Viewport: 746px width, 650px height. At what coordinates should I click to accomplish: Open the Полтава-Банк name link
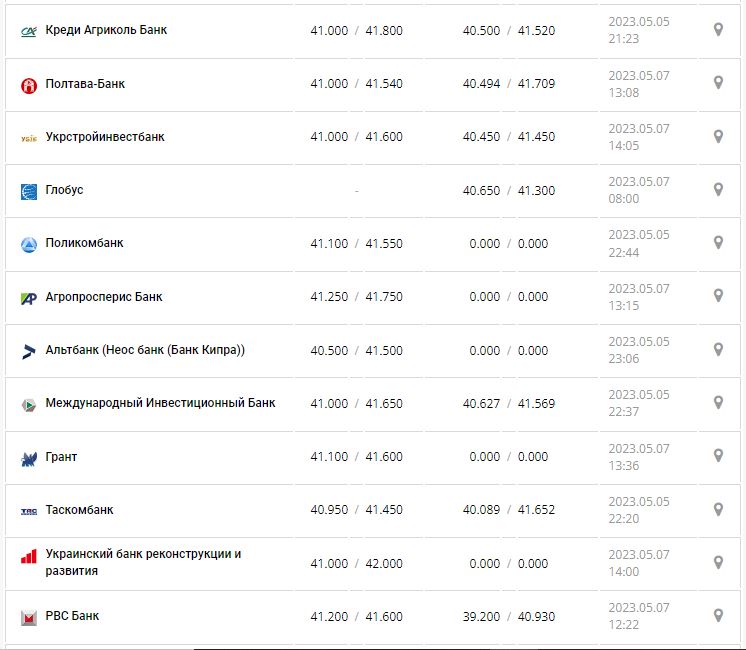[x=85, y=84]
